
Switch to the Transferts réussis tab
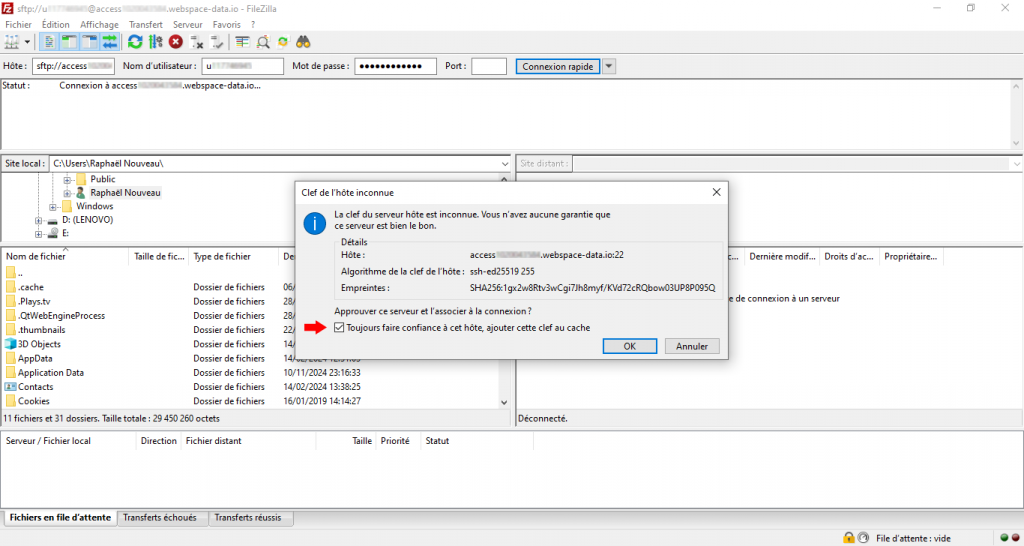[x=248, y=518]
